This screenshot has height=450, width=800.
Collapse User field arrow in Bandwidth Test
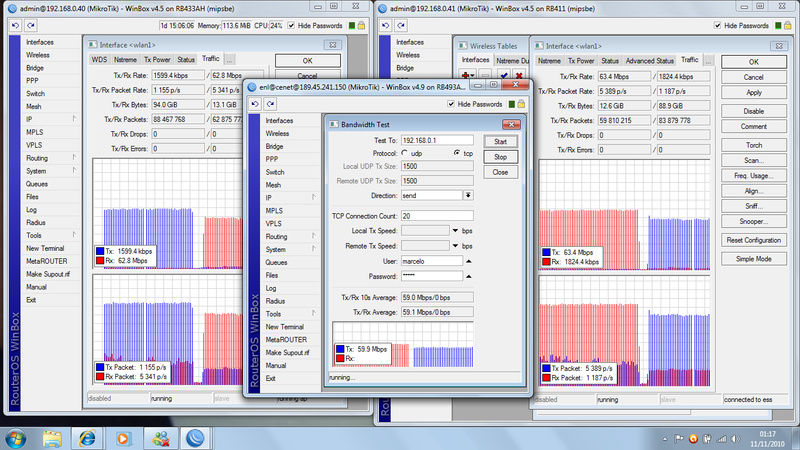[x=468, y=261]
